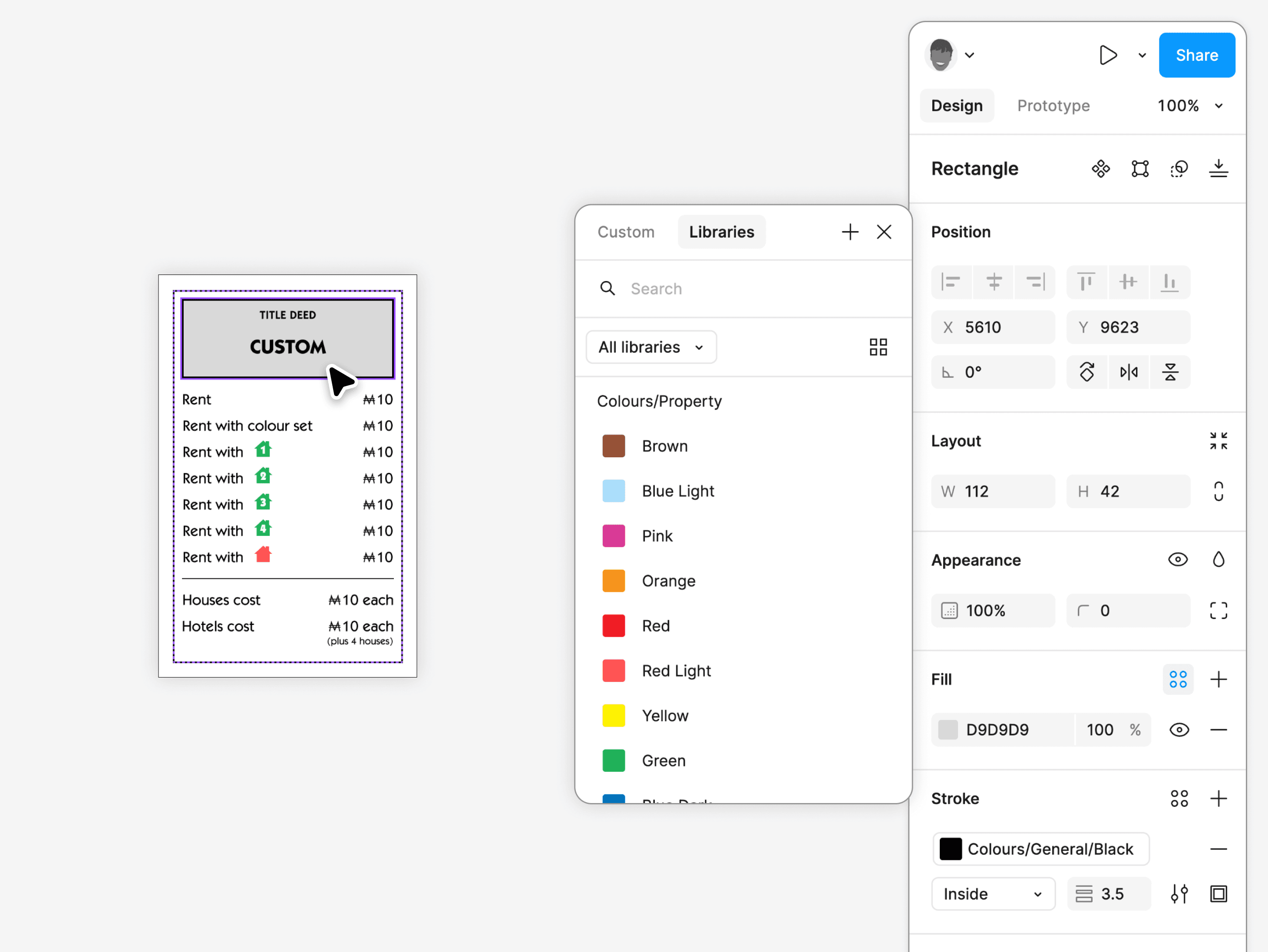Open advanced stroke settings icon
The height and width of the screenshot is (952, 1268).
[x=1179, y=894]
